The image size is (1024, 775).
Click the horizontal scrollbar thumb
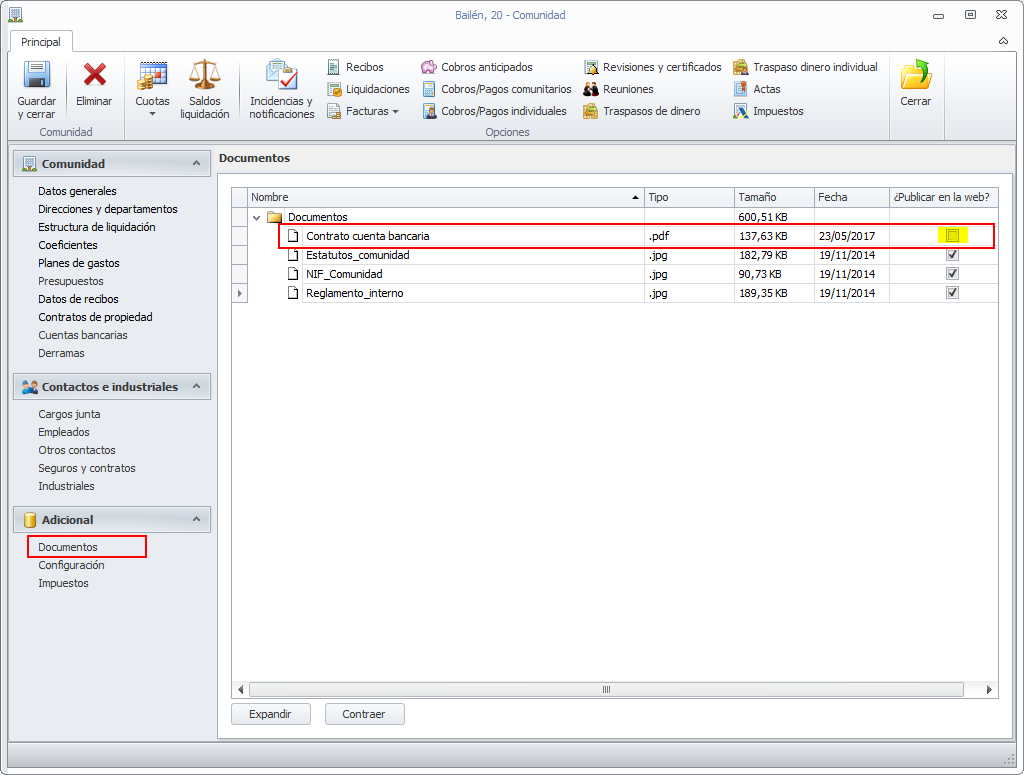click(606, 689)
